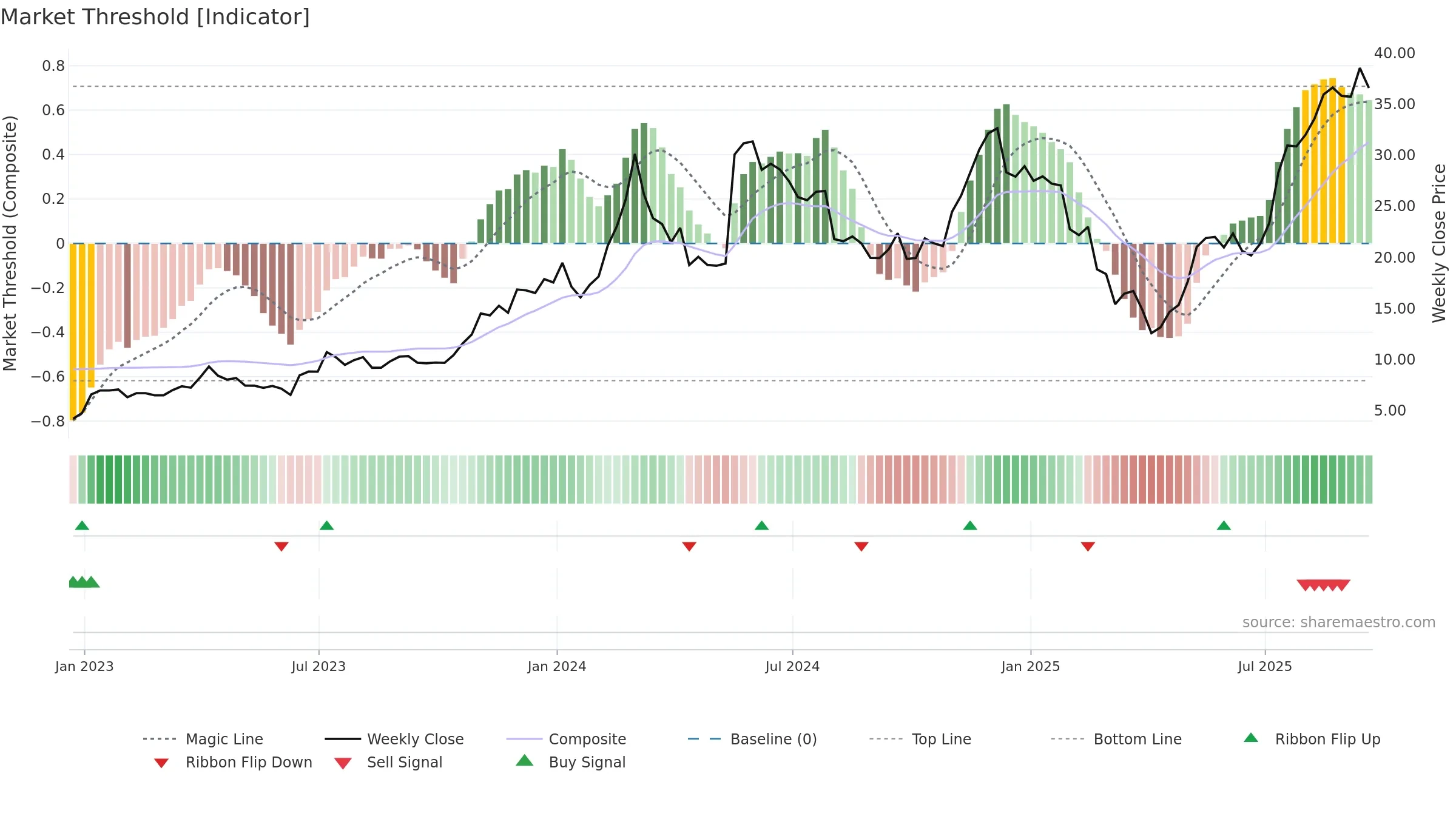Click the Jul 2023 x-axis label

coord(318,666)
